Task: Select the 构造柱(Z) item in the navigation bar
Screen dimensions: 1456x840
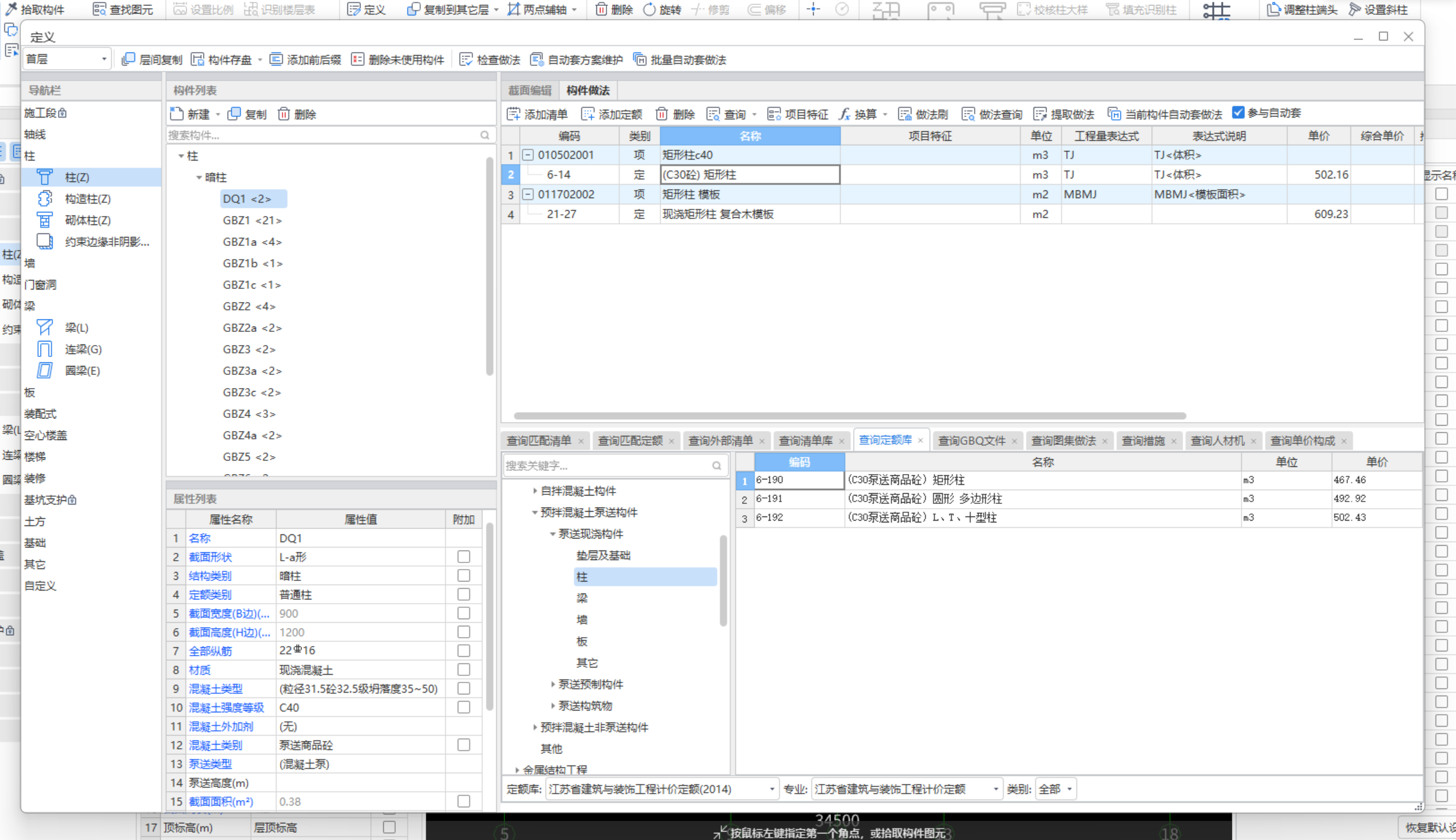Action: tap(87, 199)
